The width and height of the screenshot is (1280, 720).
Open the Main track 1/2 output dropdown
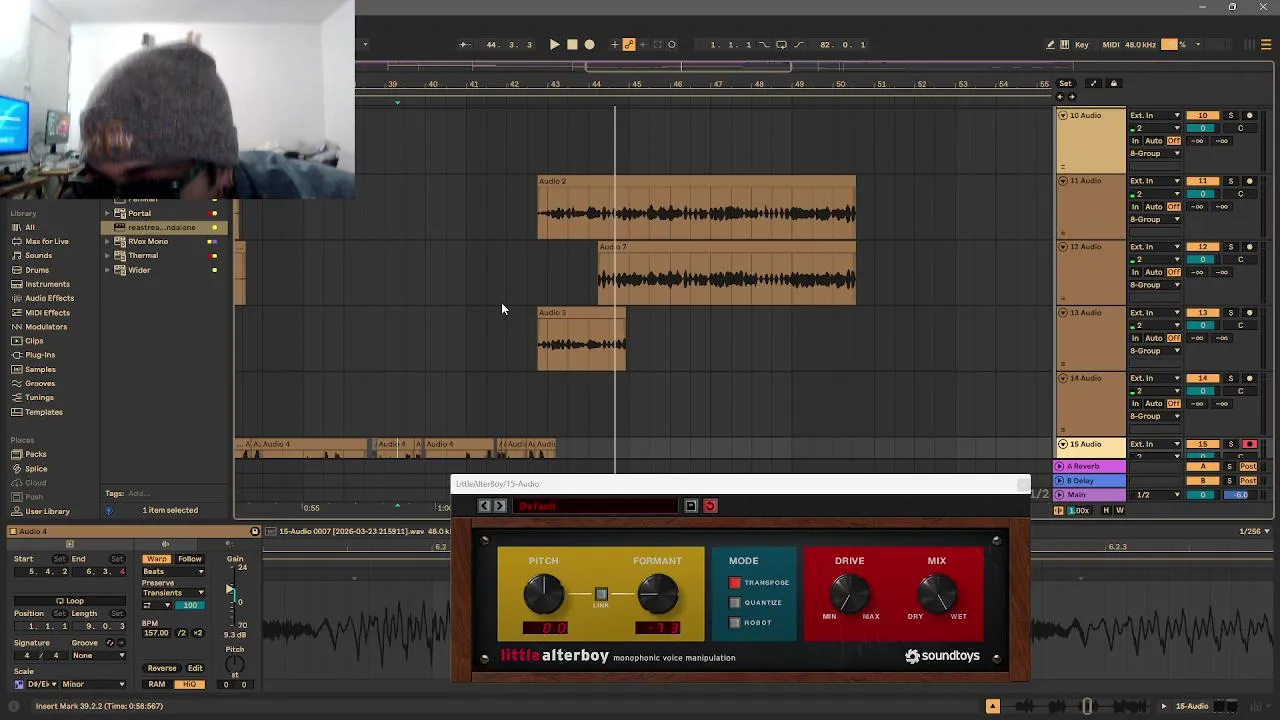[x=1155, y=495]
